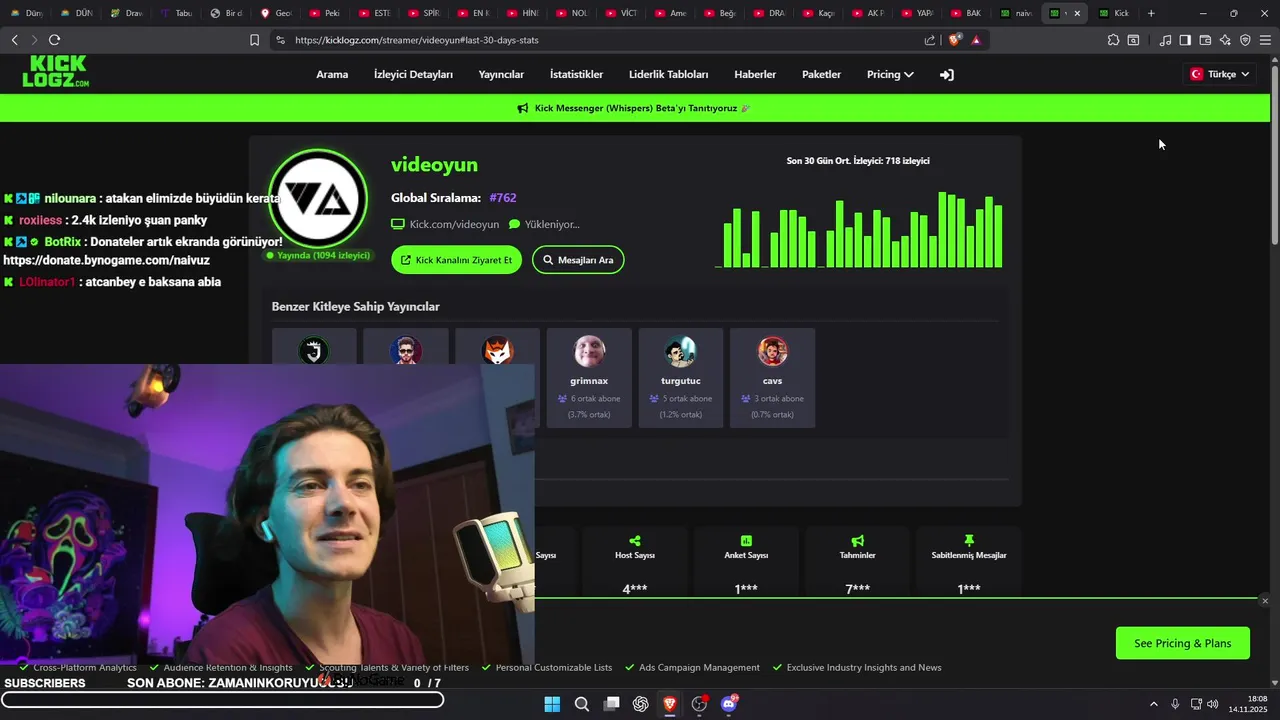Click the Kick Messenger Whispers announcement banner
Viewport: 1280px width, 720px height.
point(634,108)
